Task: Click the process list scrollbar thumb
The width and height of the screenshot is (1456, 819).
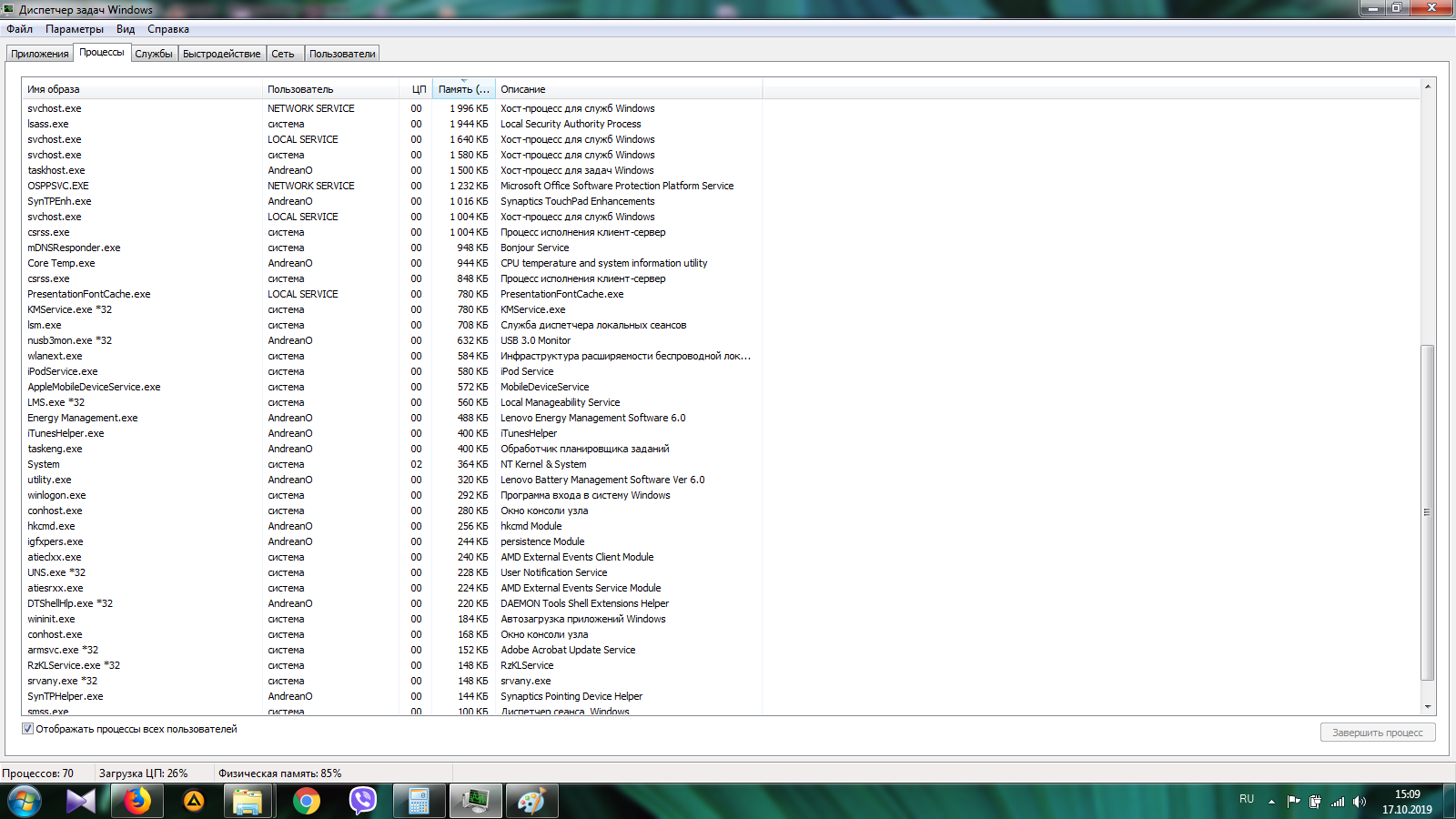Action: pos(1428,512)
